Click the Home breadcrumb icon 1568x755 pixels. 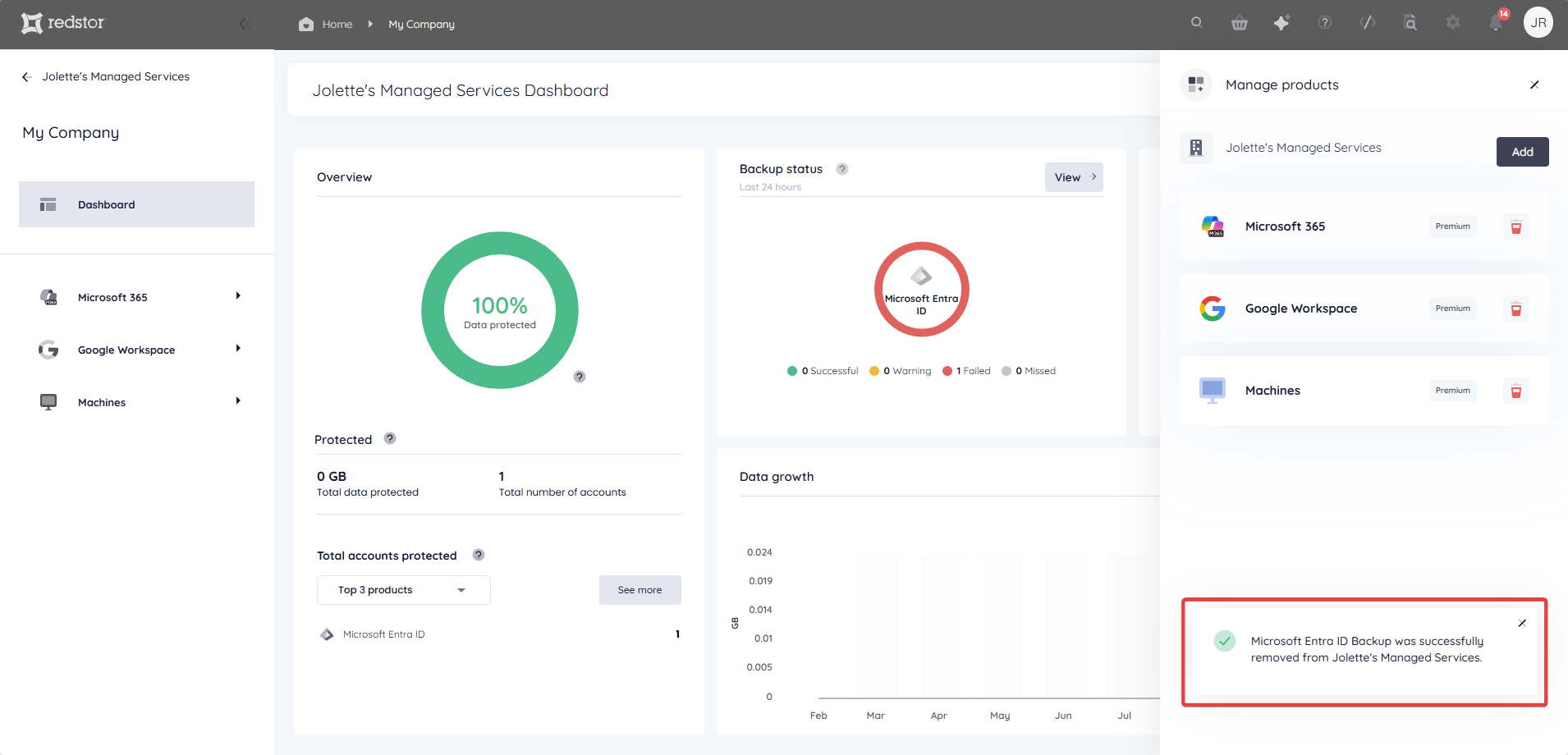[306, 24]
